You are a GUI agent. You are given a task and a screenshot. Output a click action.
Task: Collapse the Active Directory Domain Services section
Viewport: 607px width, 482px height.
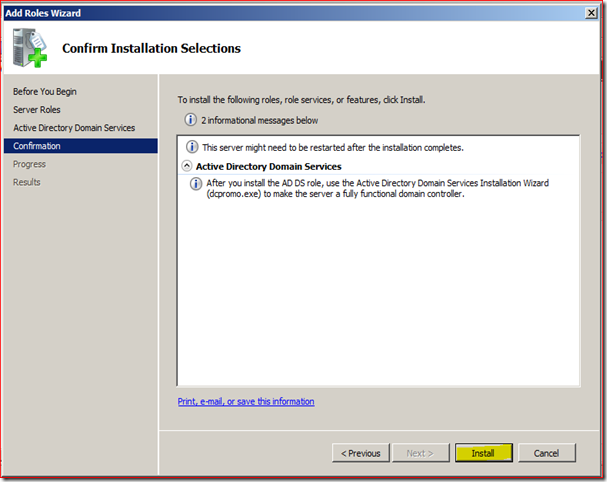(187, 166)
